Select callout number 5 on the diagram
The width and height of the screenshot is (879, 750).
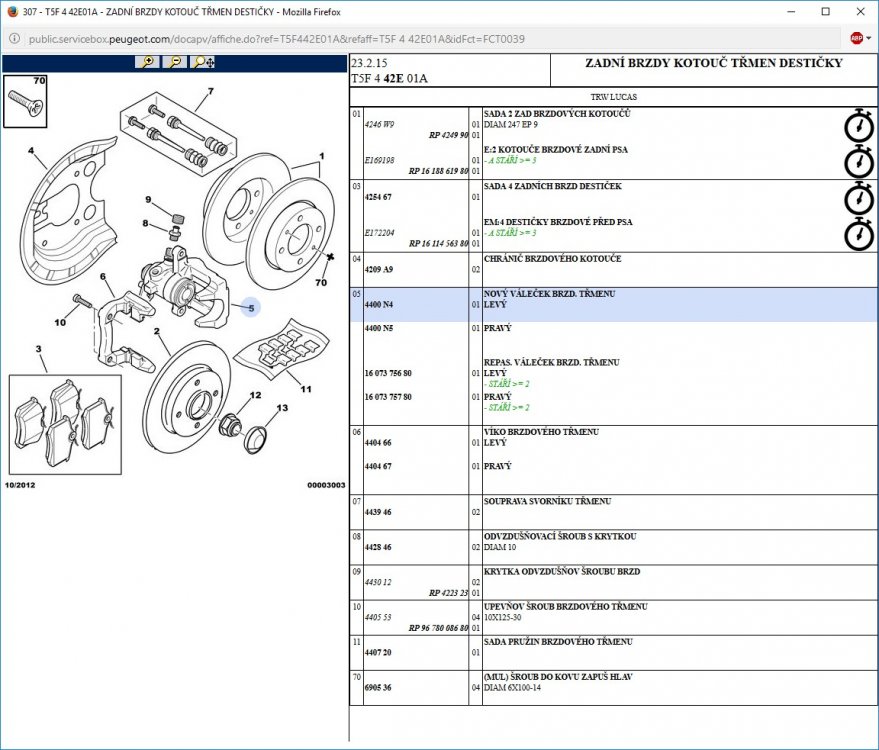pos(251,308)
